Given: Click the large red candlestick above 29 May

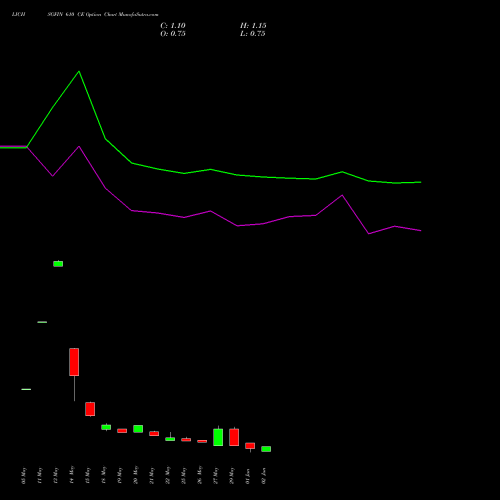Looking at the screenshot, I should pyautogui.click(x=234, y=437).
